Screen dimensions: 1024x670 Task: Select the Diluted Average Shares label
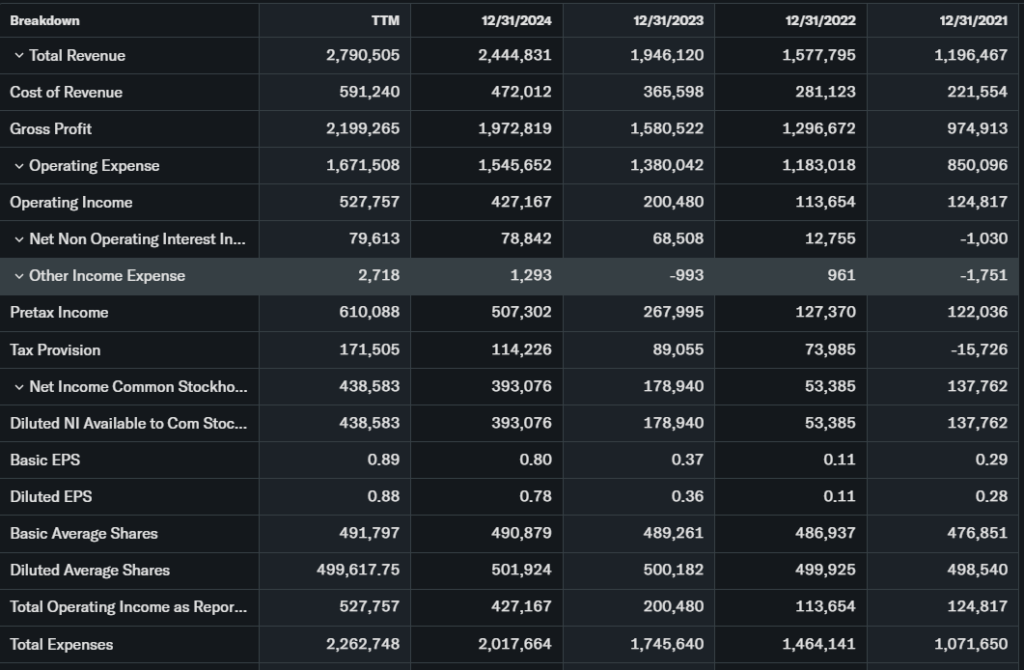[90, 570]
